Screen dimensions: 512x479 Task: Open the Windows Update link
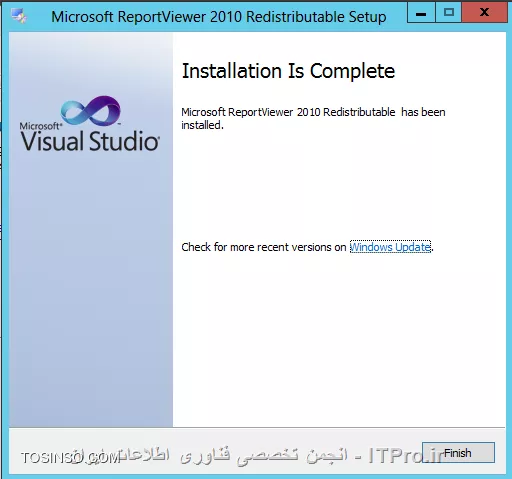(390, 247)
